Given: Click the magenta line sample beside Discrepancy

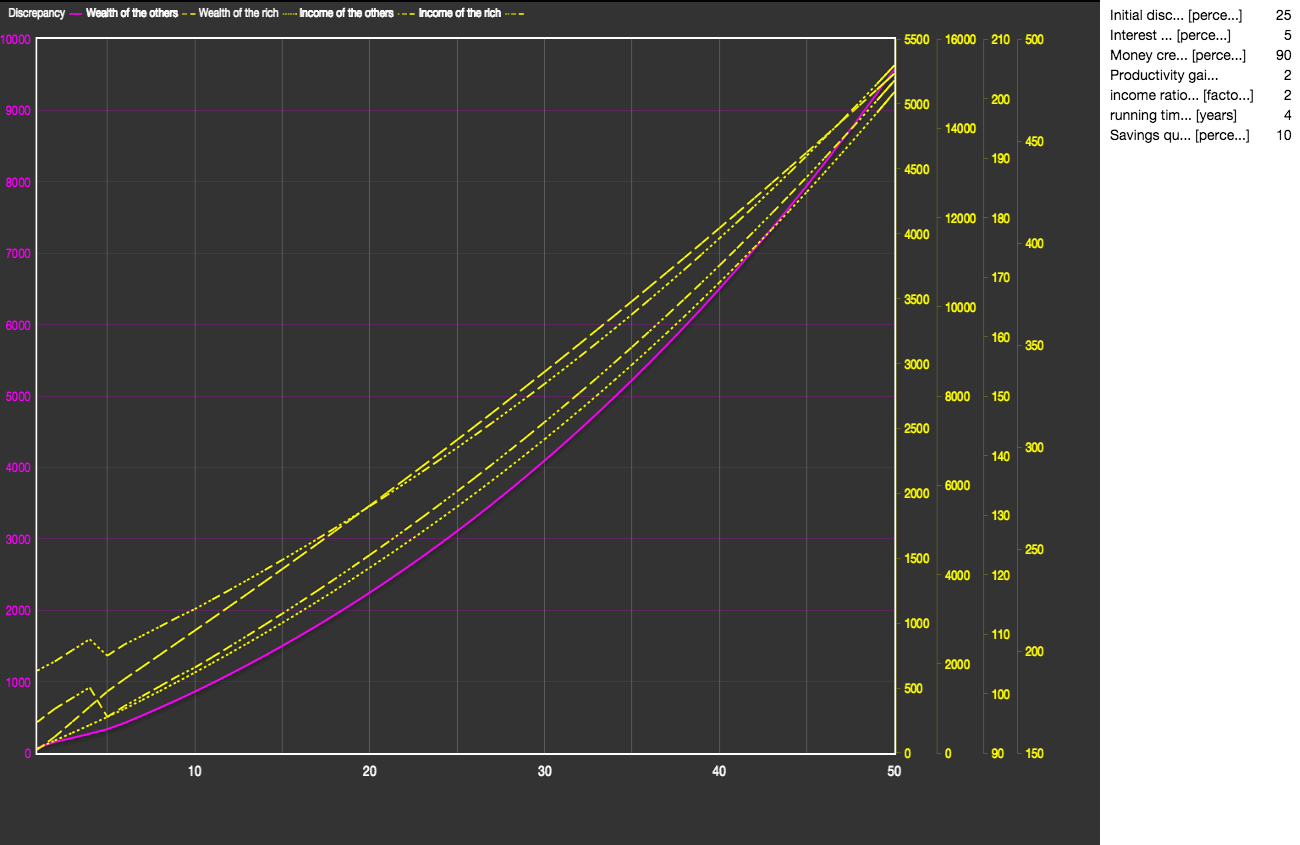Looking at the screenshot, I should pyautogui.click(x=76, y=13).
